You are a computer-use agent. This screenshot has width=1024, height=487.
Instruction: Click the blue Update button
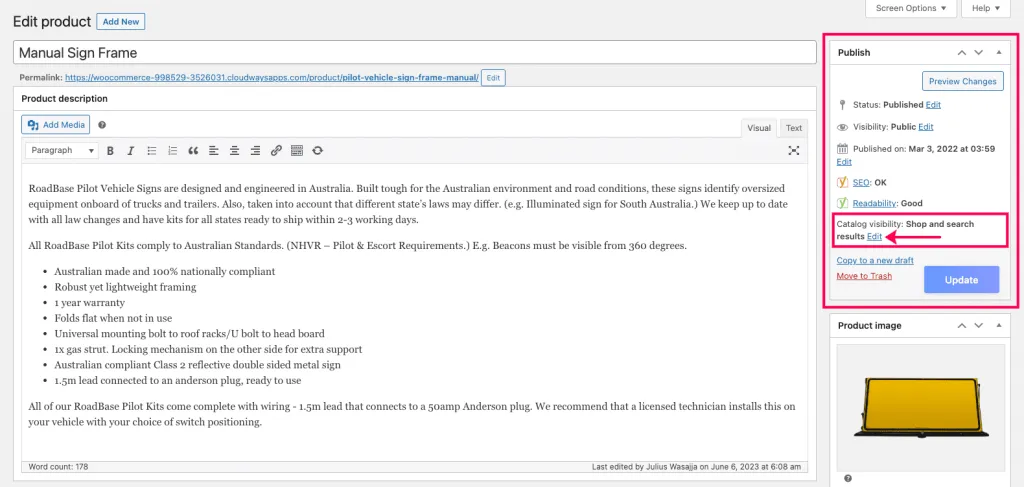click(x=961, y=280)
